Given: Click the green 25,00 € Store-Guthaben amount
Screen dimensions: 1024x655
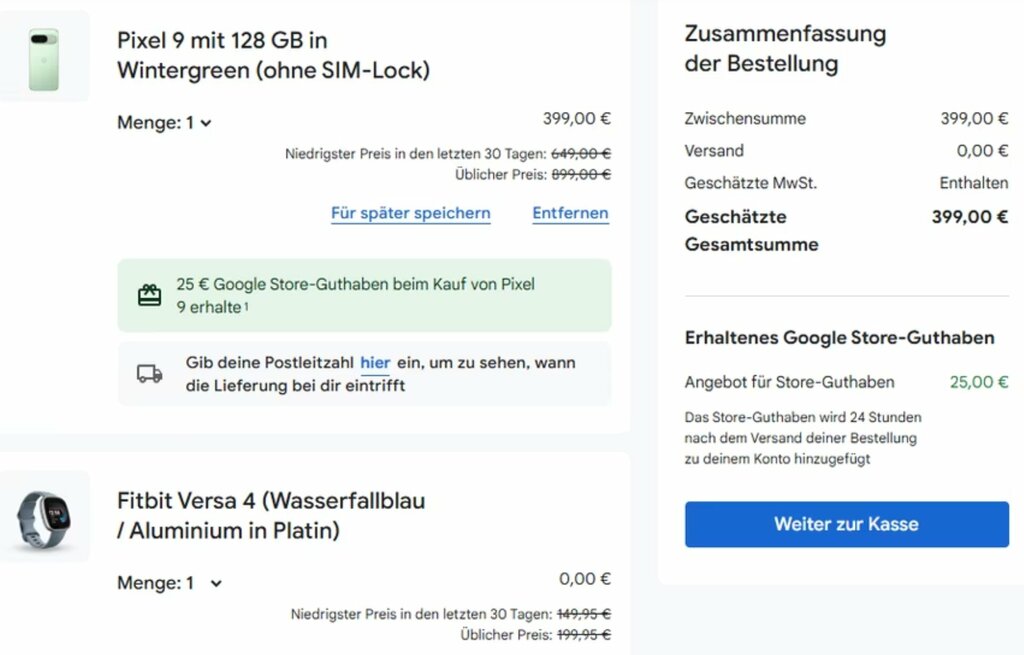Looking at the screenshot, I should (979, 382).
